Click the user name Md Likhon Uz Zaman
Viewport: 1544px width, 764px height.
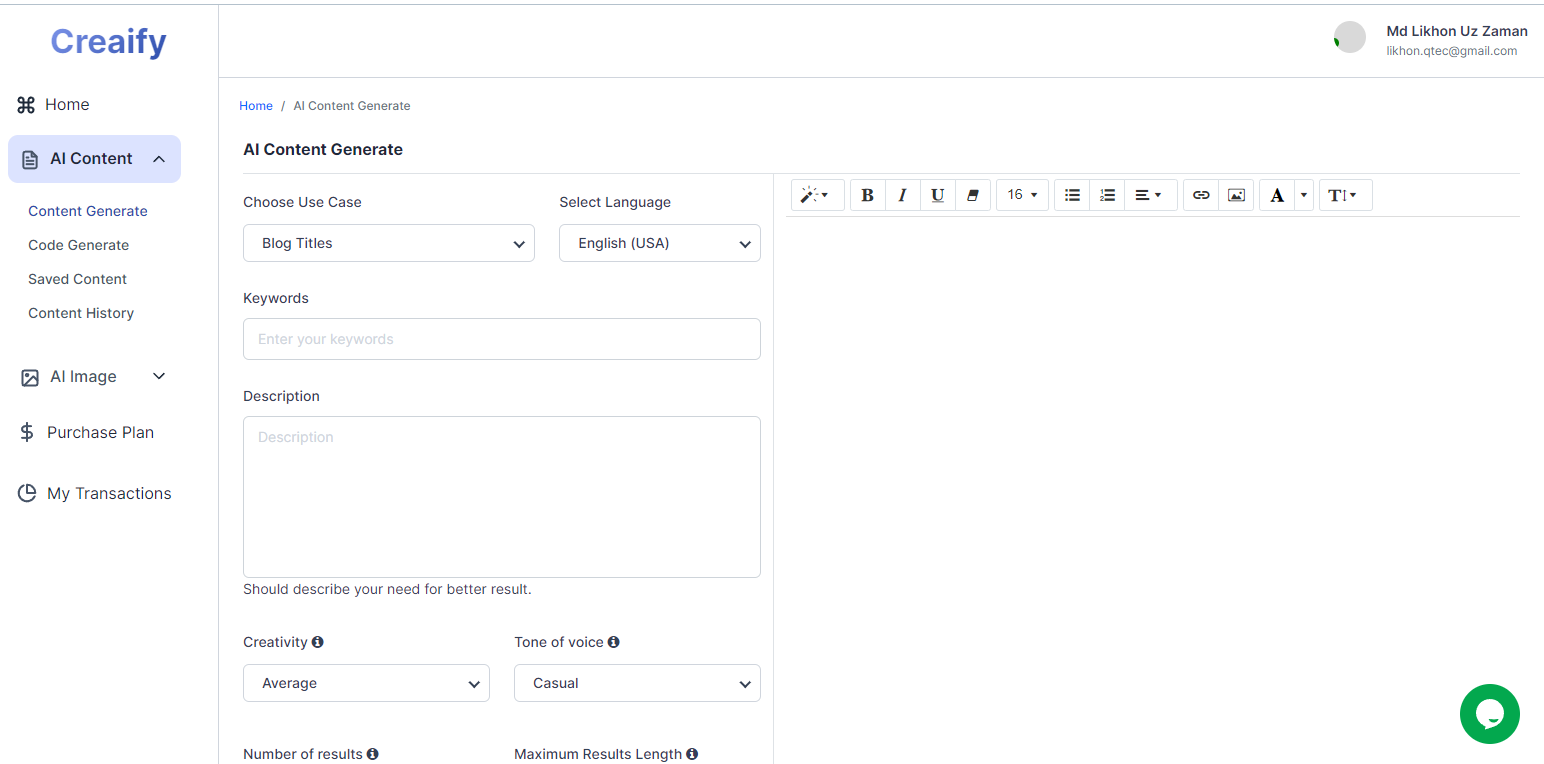(x=1457, y=31)
